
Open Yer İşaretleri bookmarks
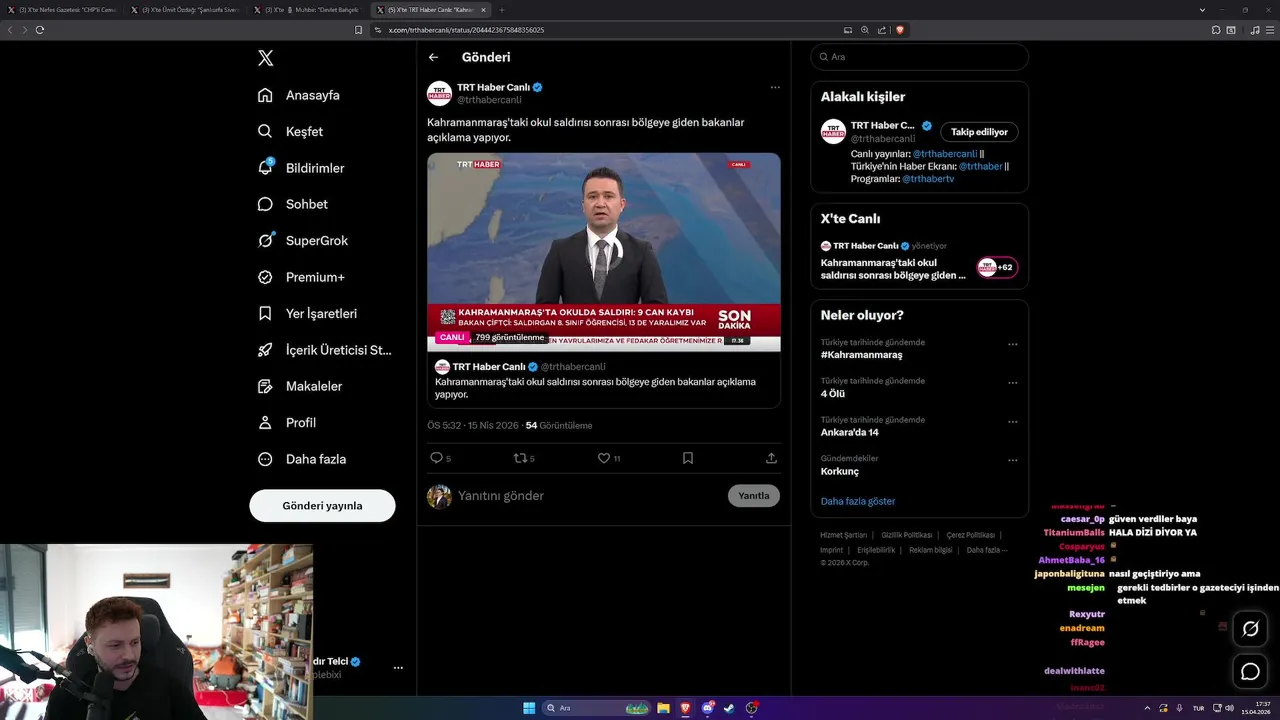(x=307, y=313)
